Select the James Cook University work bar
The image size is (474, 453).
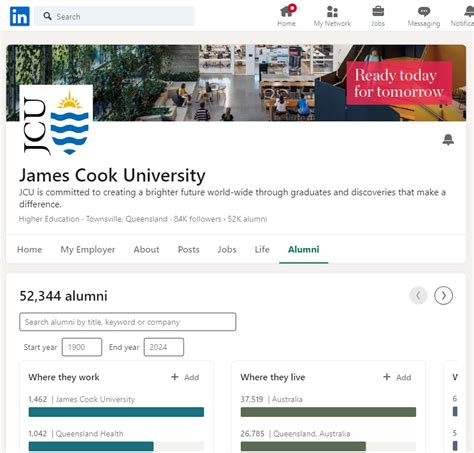(x=116, y=412)
